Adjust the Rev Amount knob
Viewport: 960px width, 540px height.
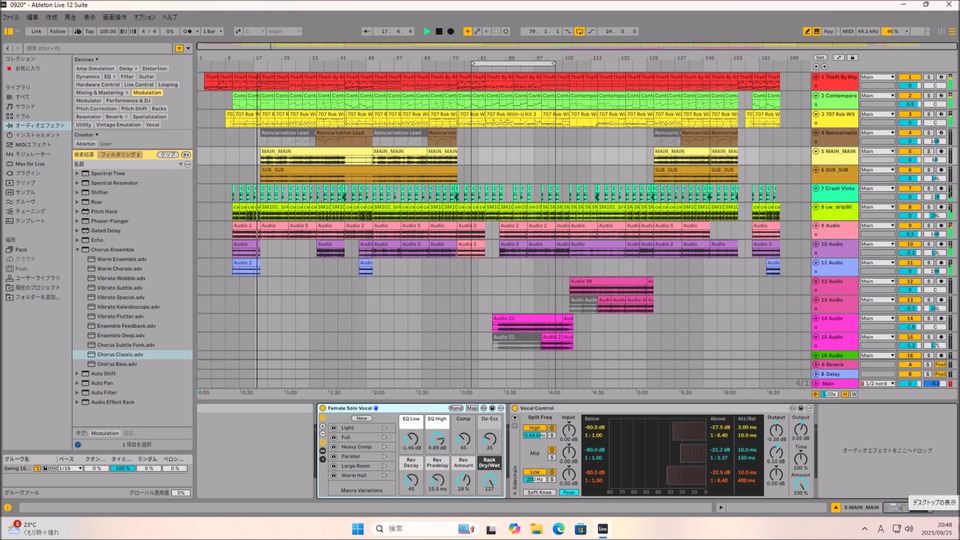[x=463, y=479]
